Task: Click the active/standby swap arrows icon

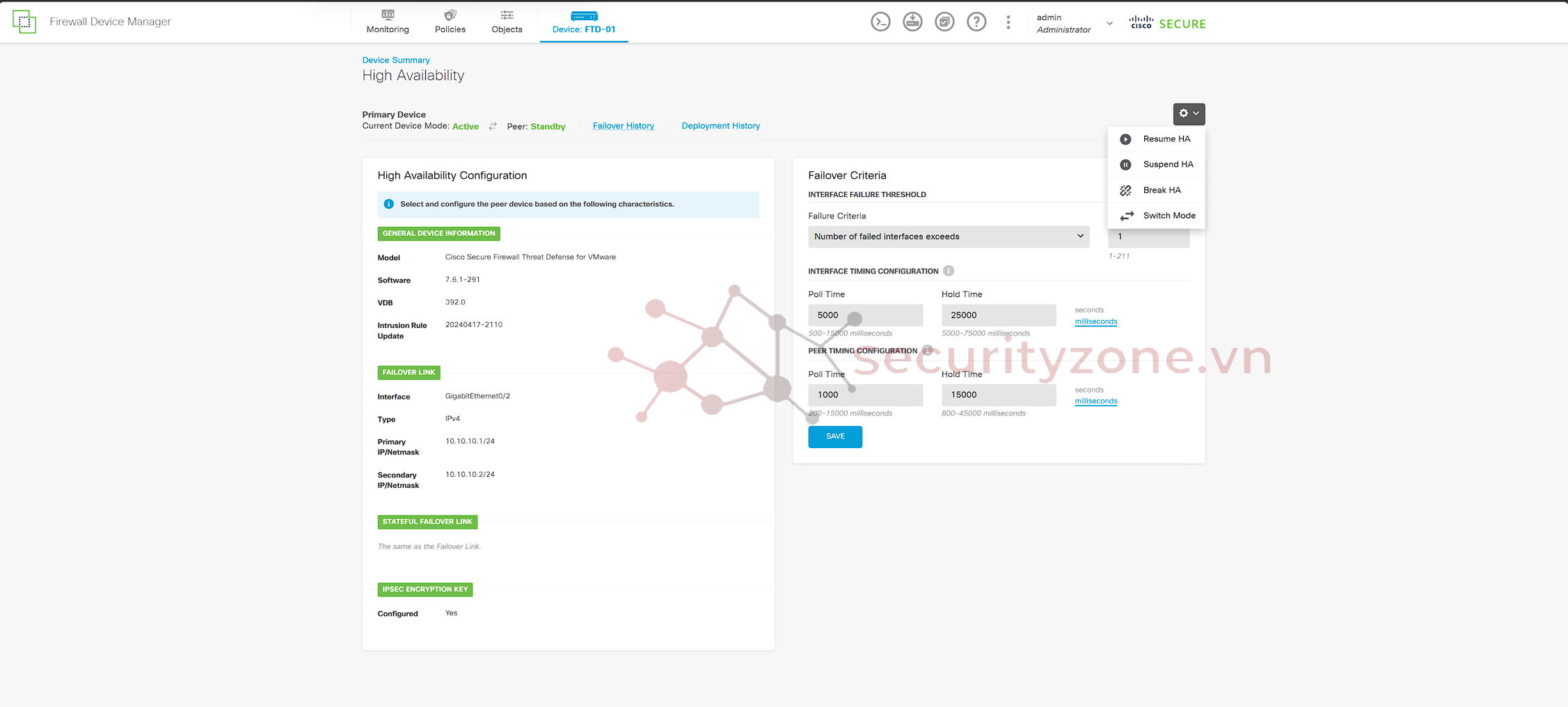Action: click(493, 126)
